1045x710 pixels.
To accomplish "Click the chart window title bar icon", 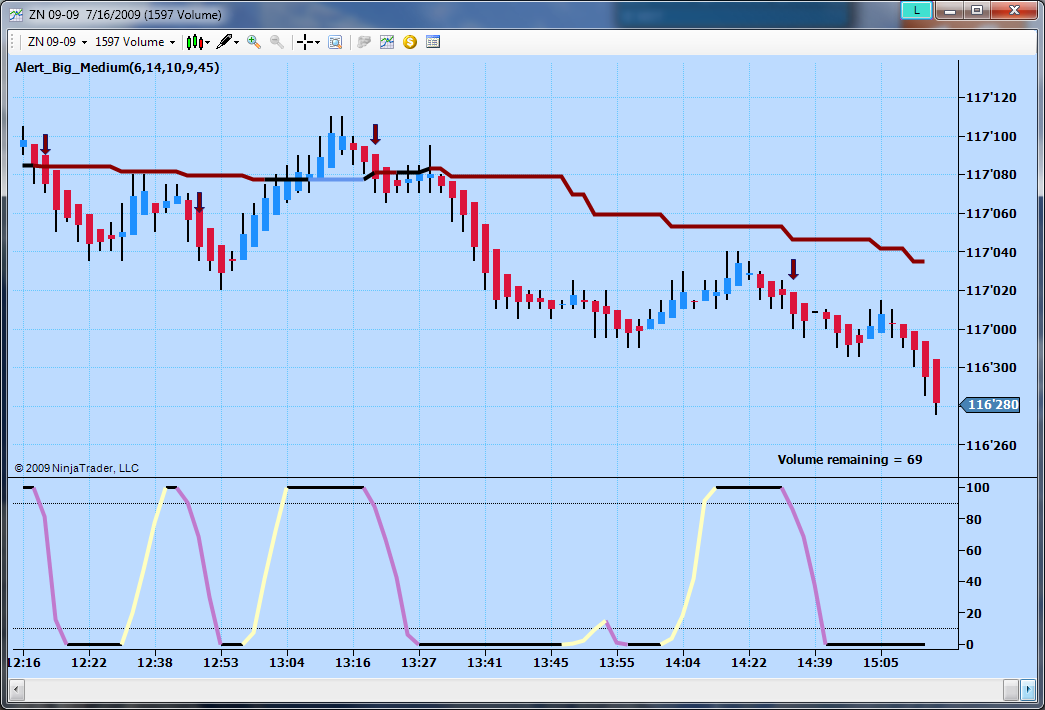I will coord(16,14).
